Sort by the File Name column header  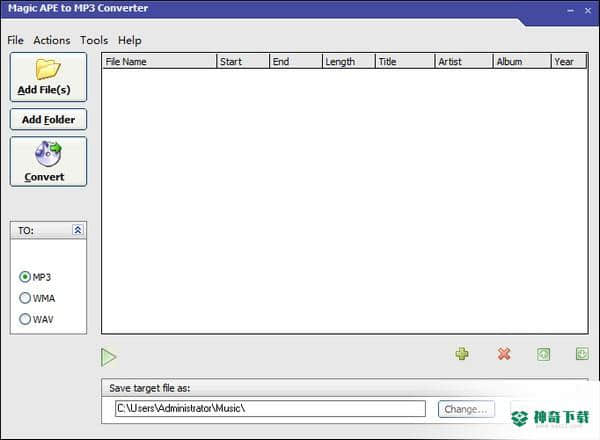point(159,62)
